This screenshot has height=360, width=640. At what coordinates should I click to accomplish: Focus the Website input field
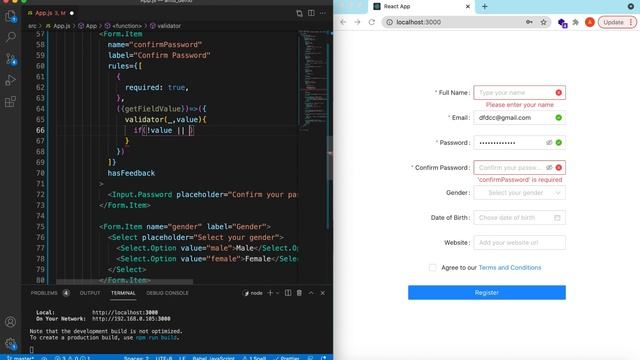tap(520, 242)
